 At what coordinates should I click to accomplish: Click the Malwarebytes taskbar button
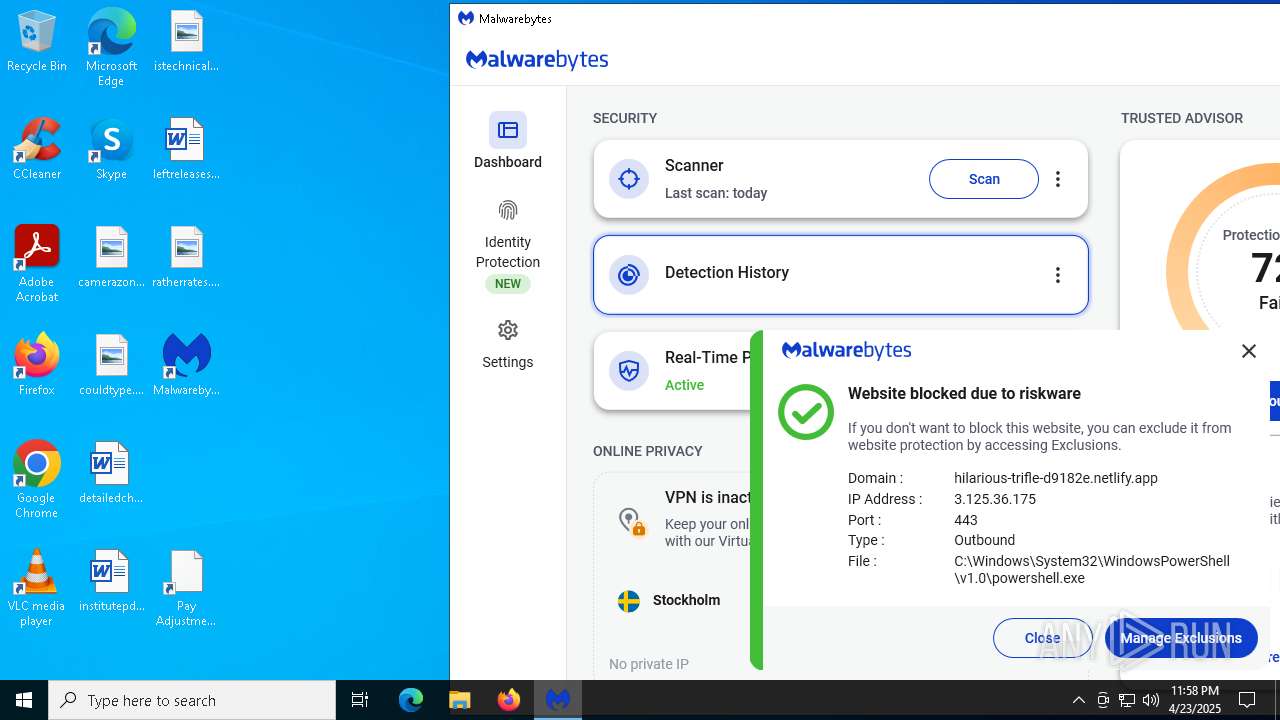558,700
